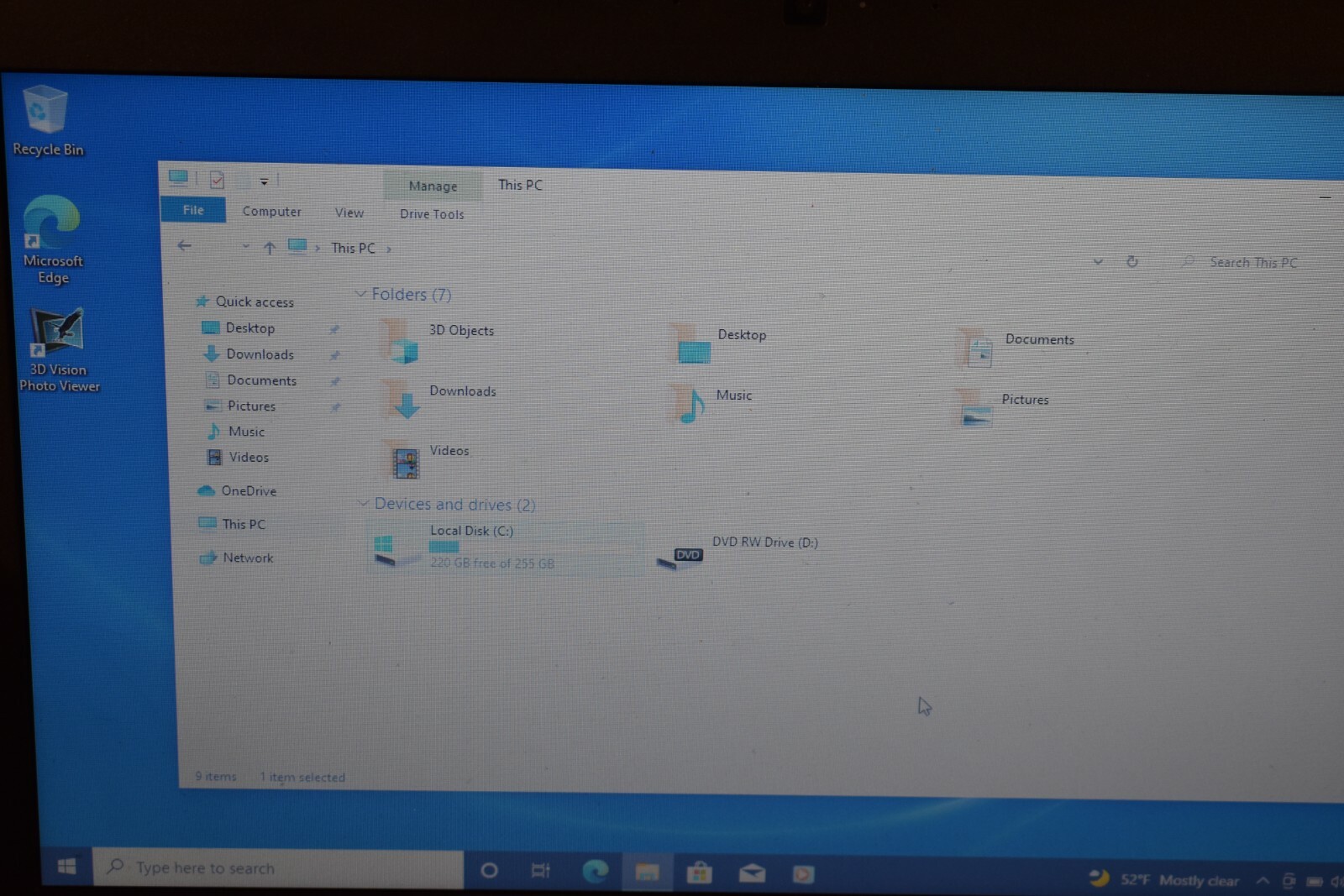Open the Customize Quick Access Toolbar dropdown
The height and width of the screenshot is (896, 1344).
[264, 181]
